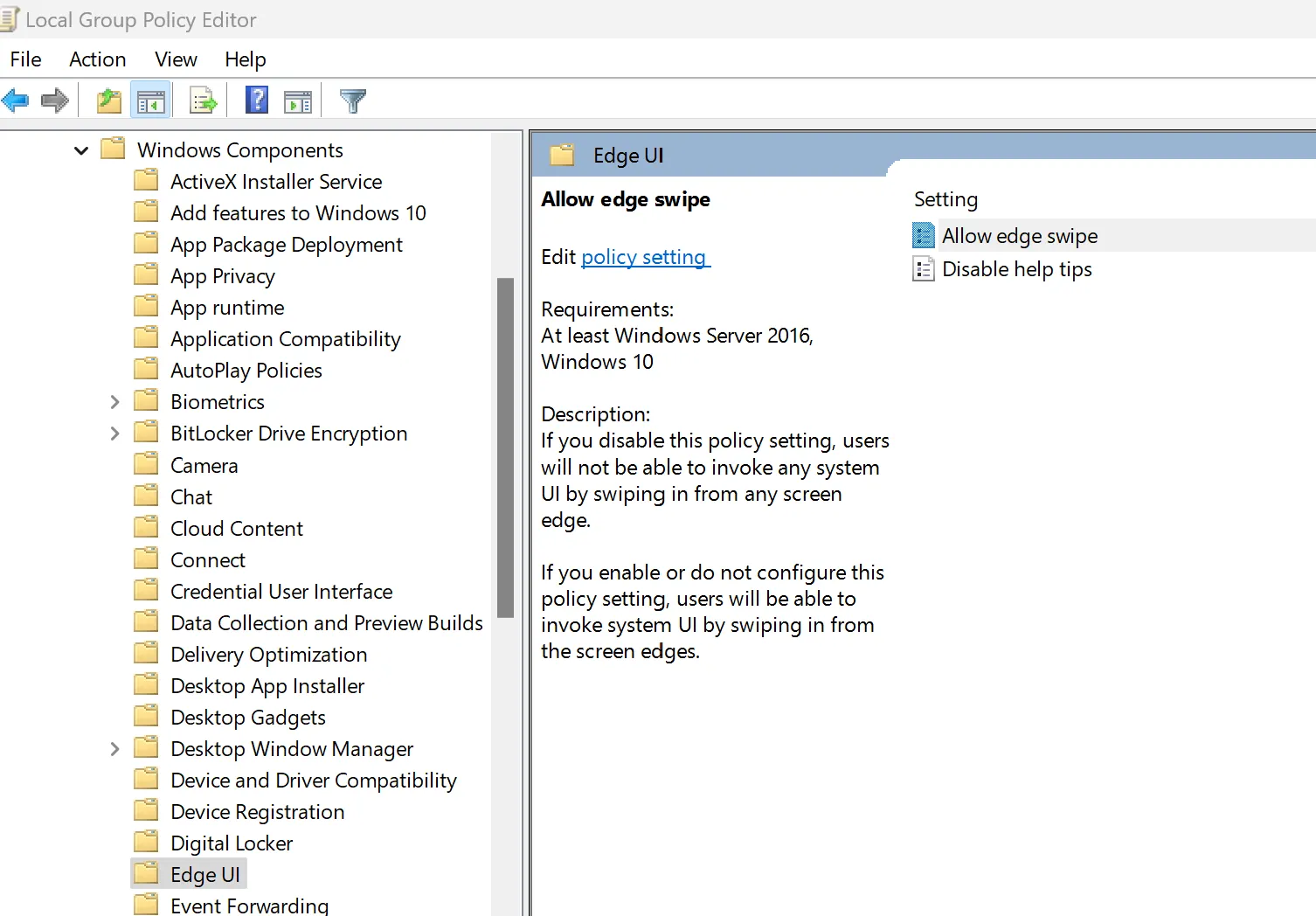Click the Camera folder icon

pyautogui.click(x=146, y=464)
